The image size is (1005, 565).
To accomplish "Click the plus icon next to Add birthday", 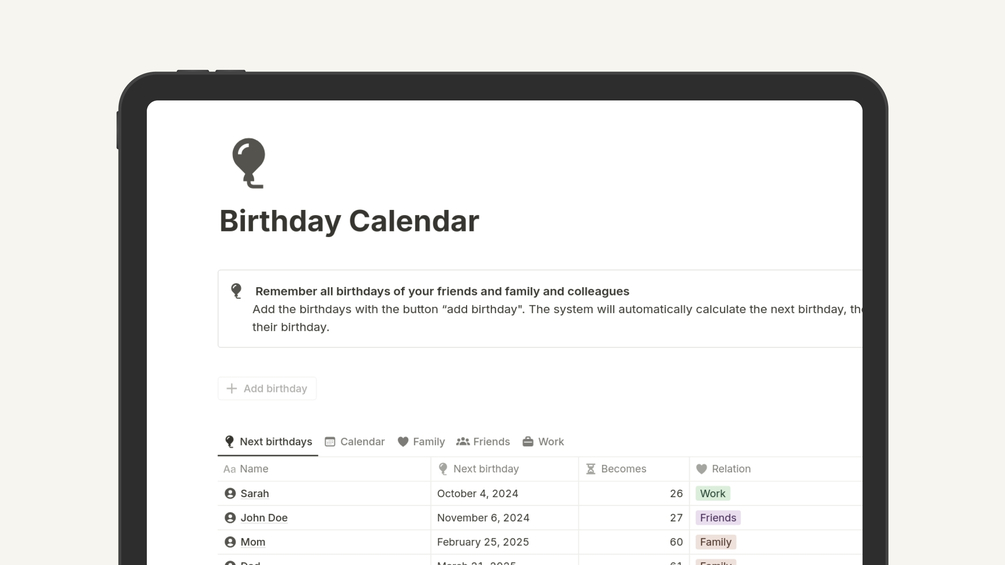I will click(x=232, y=389).
